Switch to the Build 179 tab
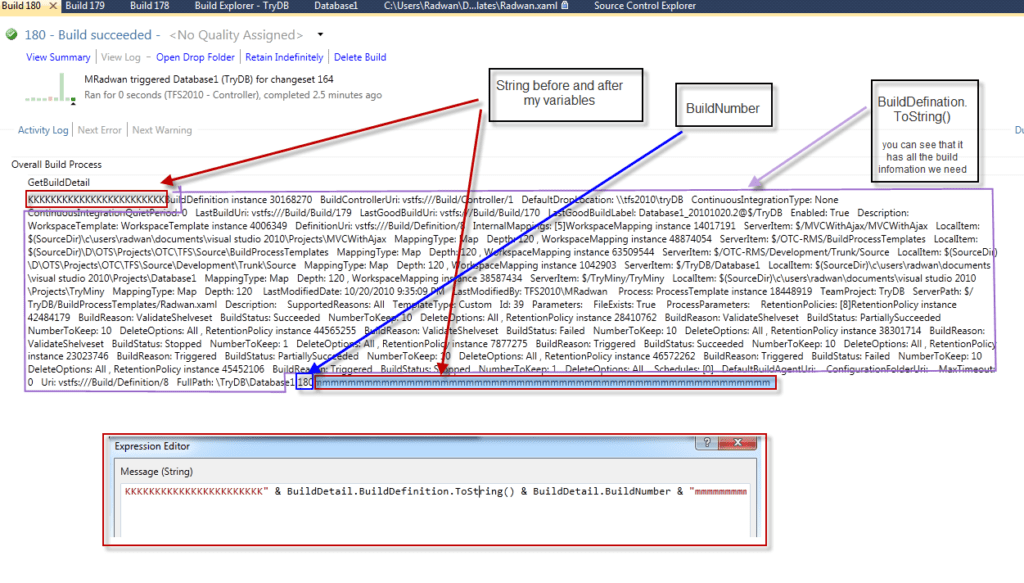1024x583 pixels. tap(84, 6)
